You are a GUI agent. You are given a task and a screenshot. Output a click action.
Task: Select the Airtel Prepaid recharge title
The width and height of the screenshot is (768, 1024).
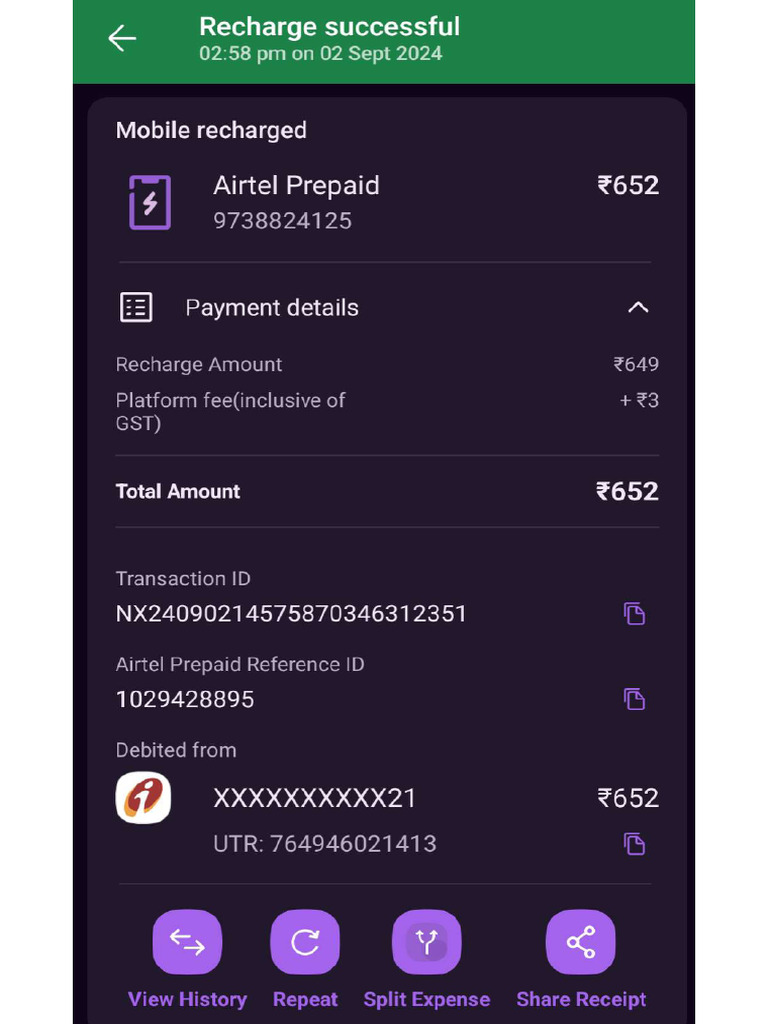click(296, 185)
